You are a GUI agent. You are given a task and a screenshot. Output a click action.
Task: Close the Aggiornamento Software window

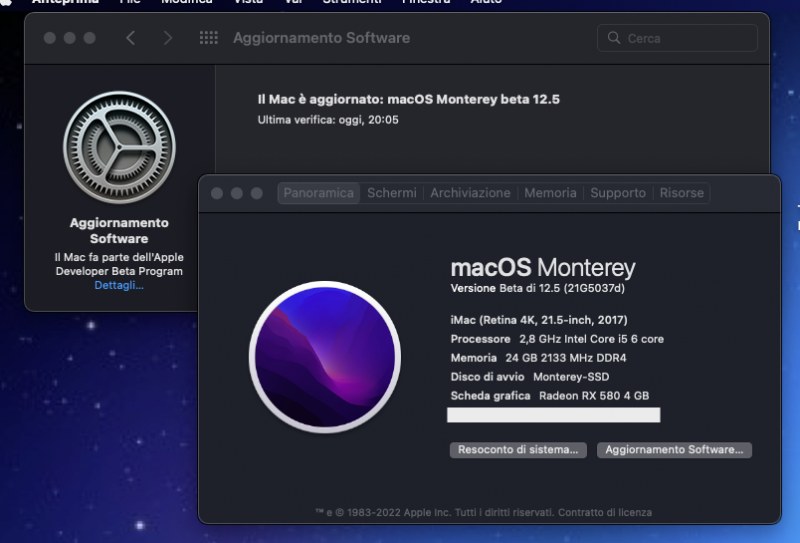click(x=49, y=38)
